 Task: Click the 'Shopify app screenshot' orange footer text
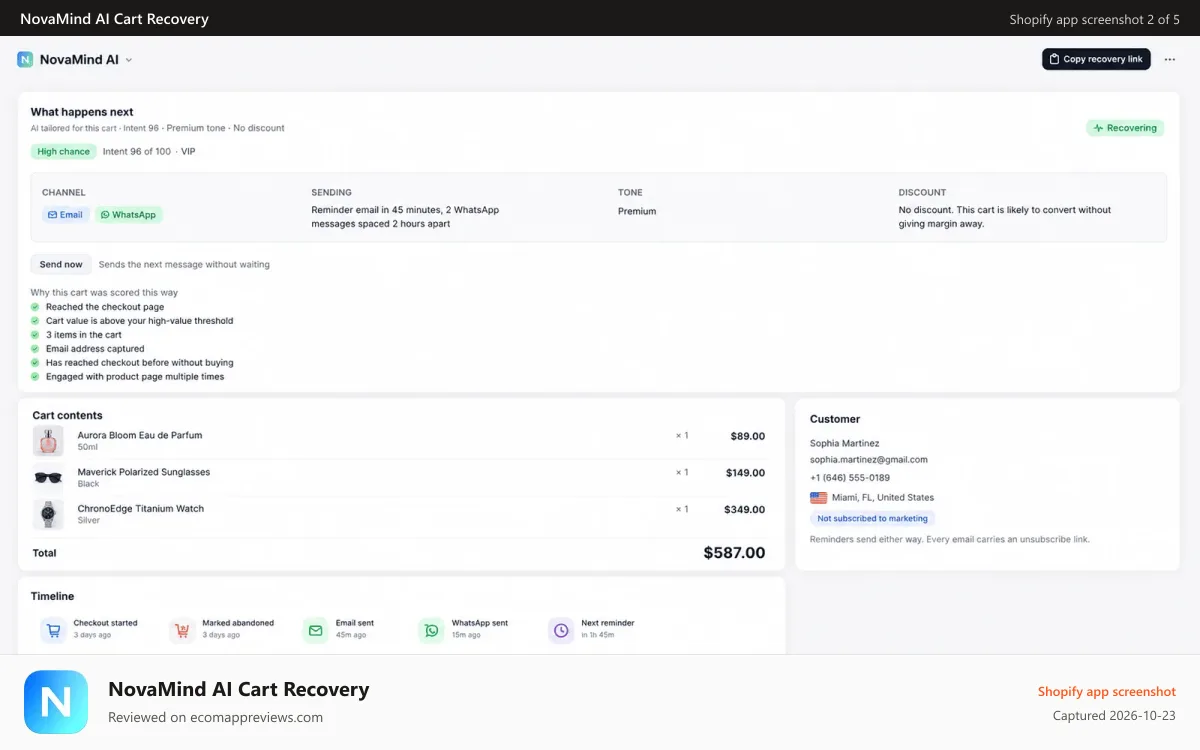point(1107,691)
